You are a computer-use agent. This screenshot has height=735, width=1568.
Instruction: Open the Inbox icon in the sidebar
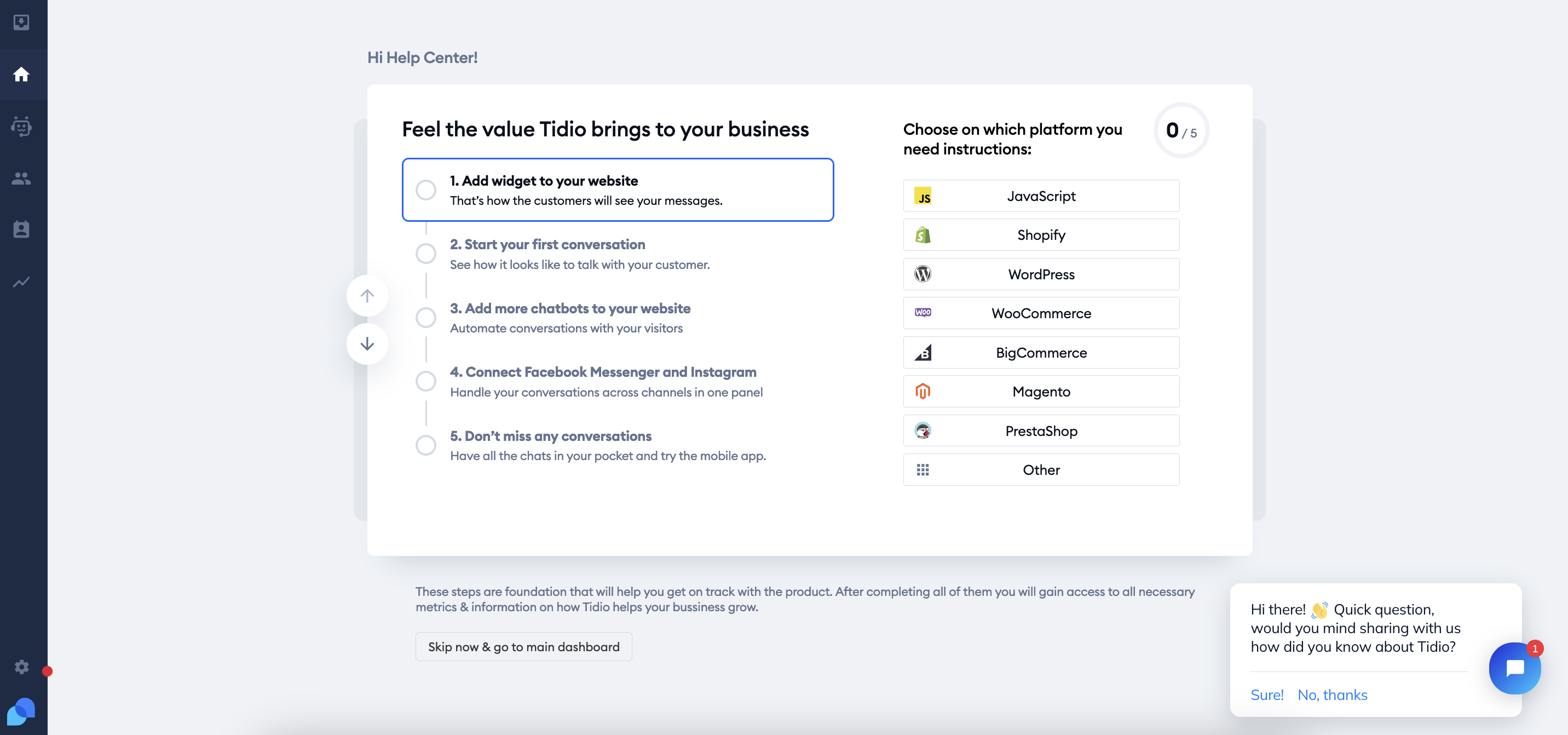tap(21, 22)
